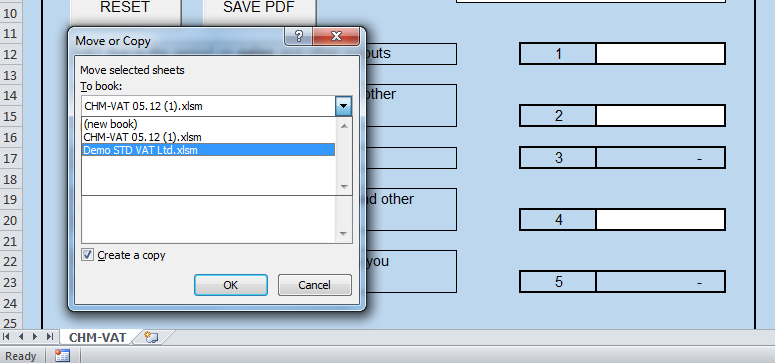Select row header 20

pyautogui.click(x=10, y=220)
